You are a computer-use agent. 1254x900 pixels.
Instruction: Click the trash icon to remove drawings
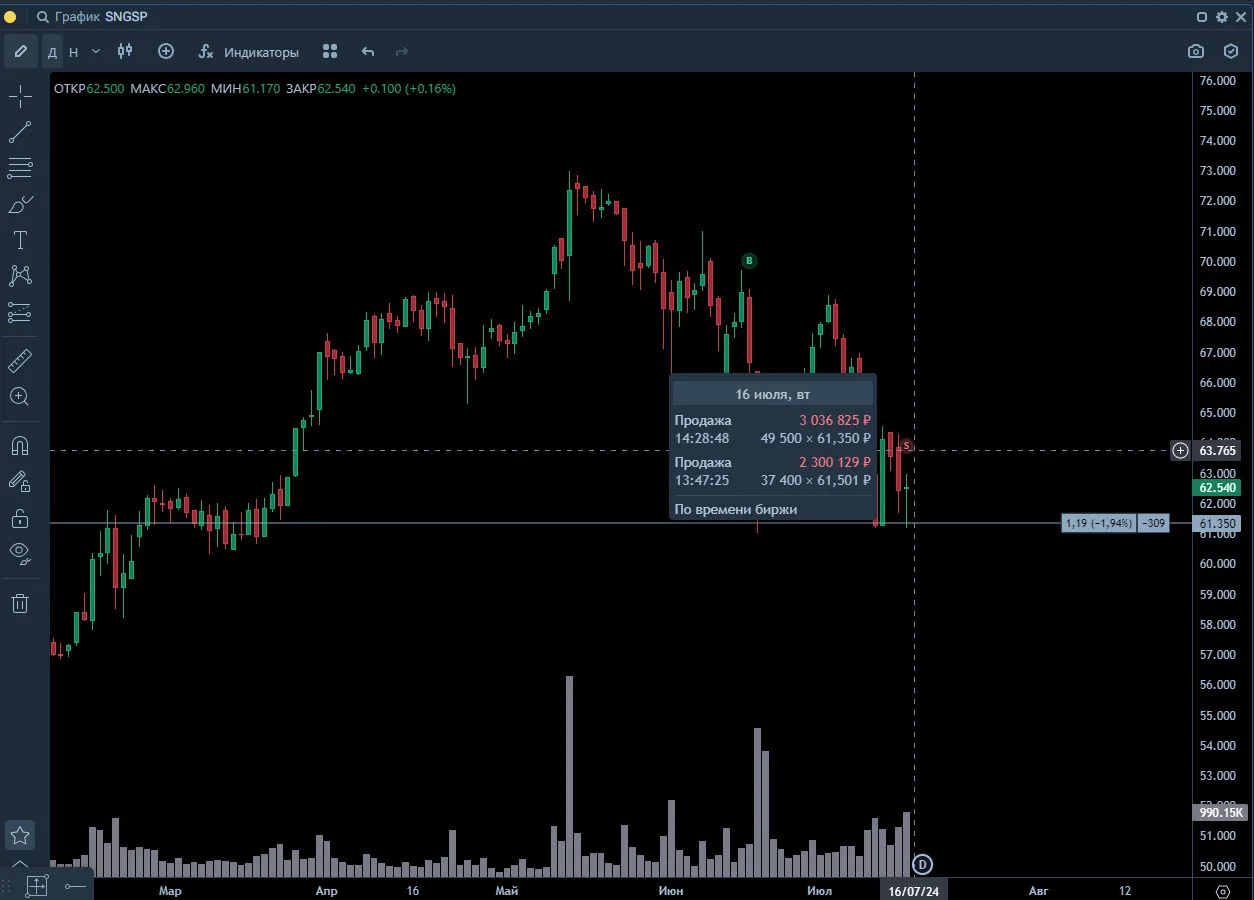pyautogui.click(x=20, y=603)
